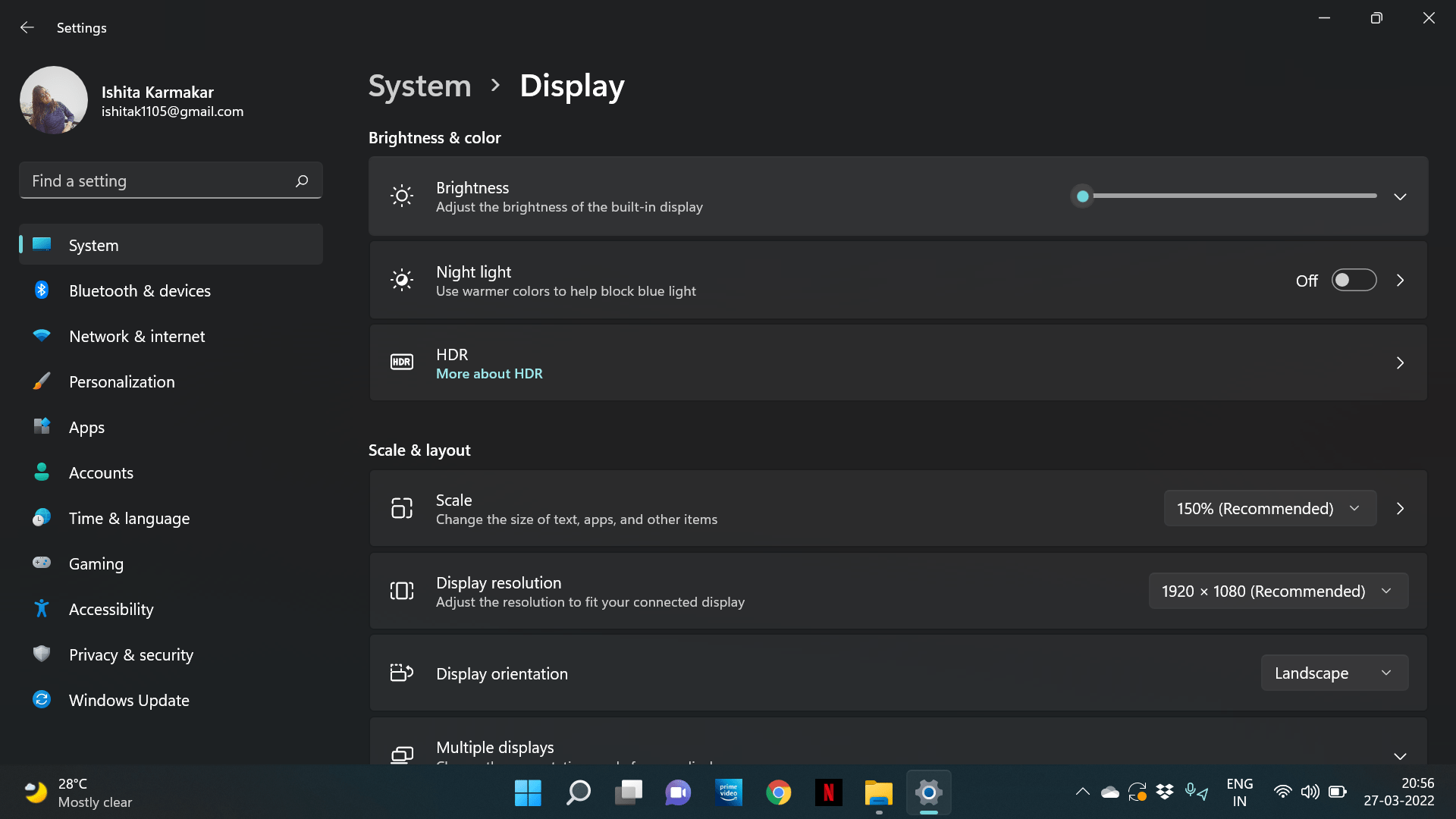This screenshot has width=1456, height=819.
Task: Click the Windows Update sidebar icon
Action: [42, 699]
